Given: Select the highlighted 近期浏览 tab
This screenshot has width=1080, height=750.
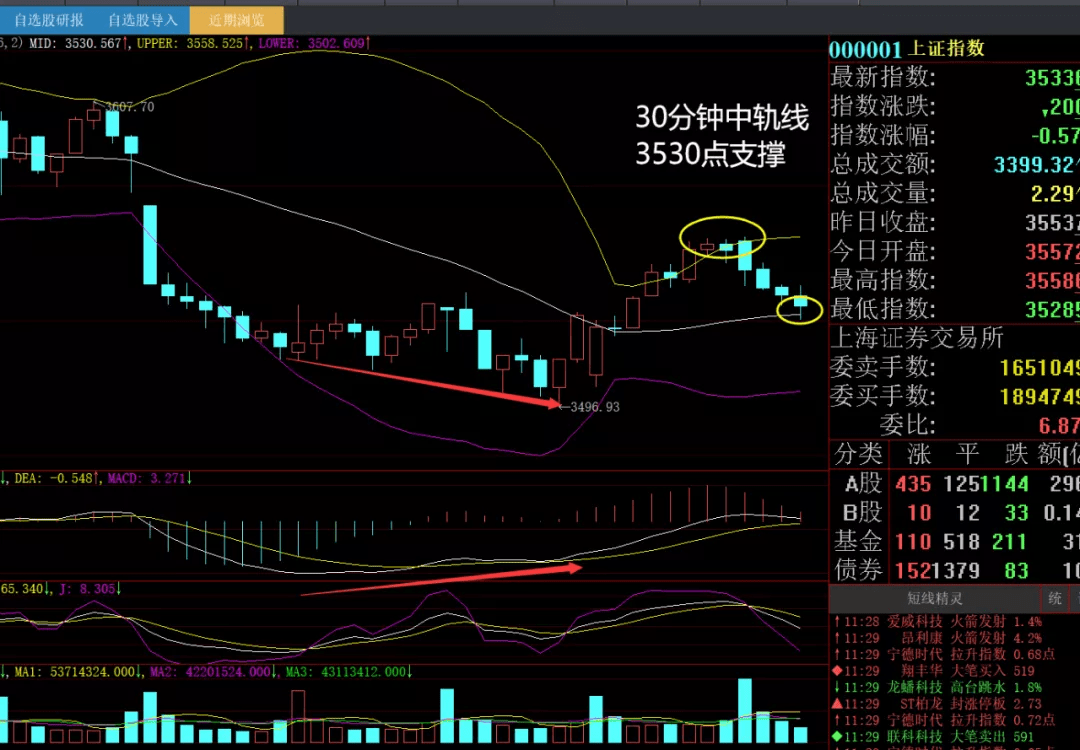Looking at the screenshot, I should pyautogui.click(x=237, y=19).
